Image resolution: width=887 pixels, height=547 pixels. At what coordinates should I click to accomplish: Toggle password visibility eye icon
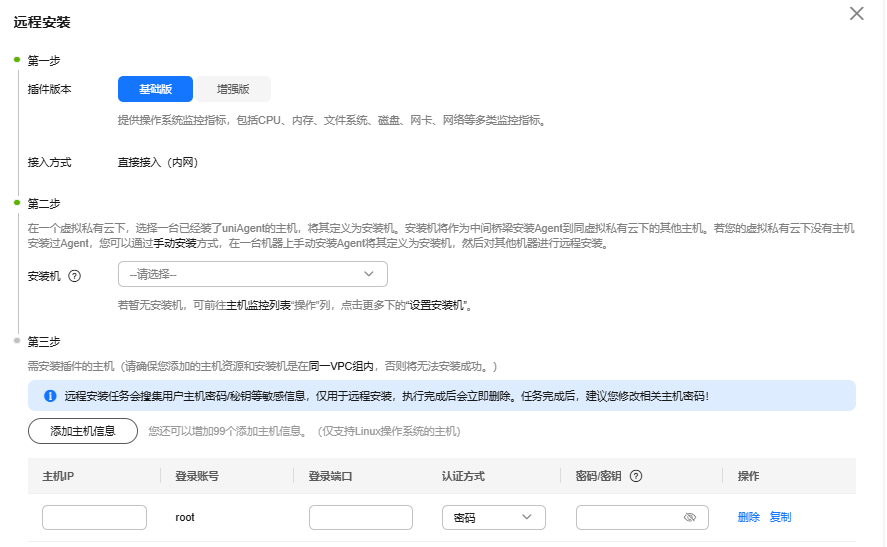tap(690, 517)
